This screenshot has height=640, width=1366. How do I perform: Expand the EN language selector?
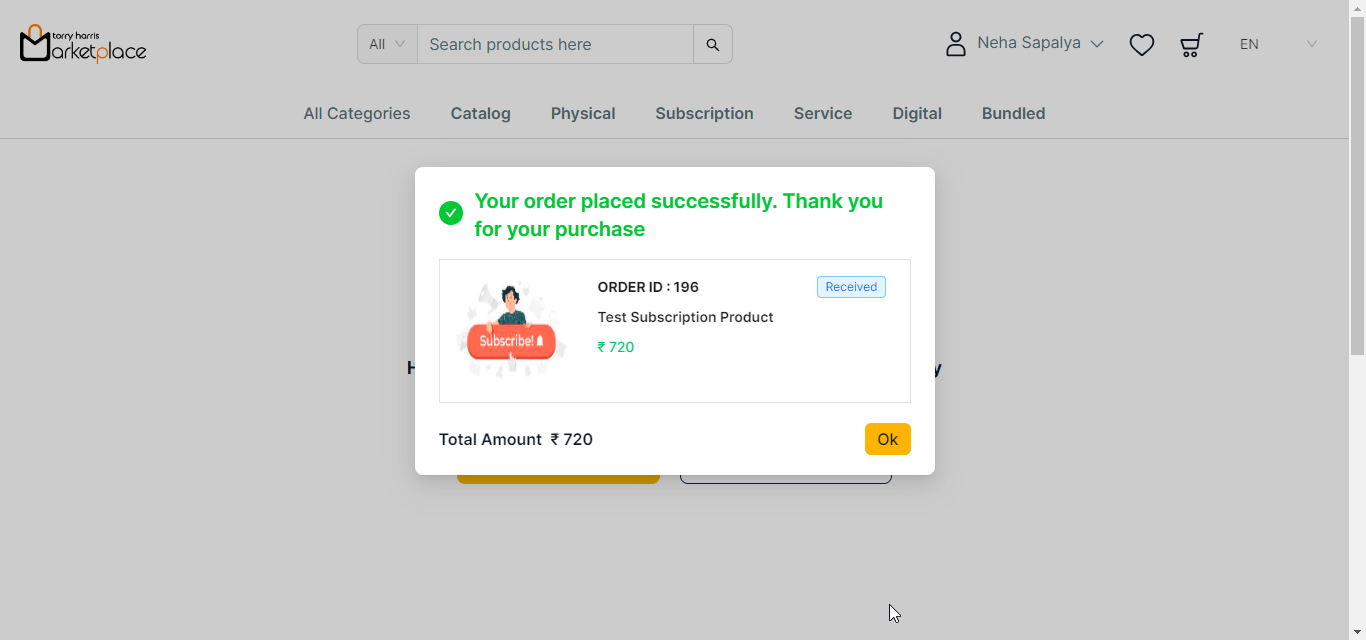pyautogui.click(x=1277, y=44)
